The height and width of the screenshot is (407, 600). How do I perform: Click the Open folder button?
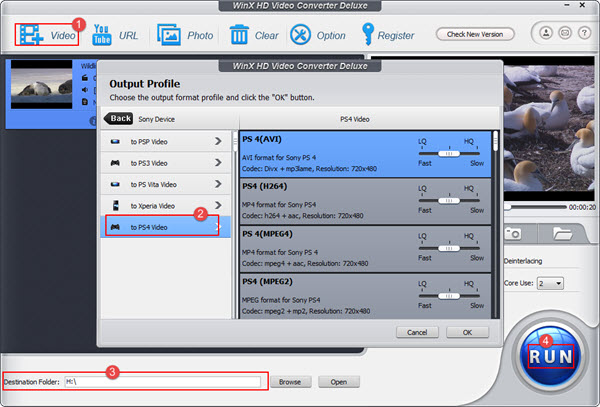[x=339, y=382]
